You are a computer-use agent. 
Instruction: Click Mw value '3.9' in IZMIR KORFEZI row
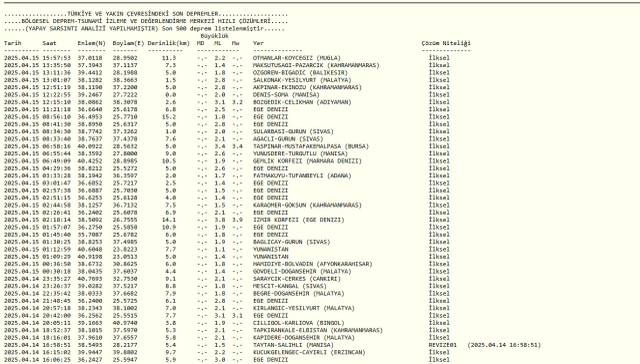pos(237,220)
